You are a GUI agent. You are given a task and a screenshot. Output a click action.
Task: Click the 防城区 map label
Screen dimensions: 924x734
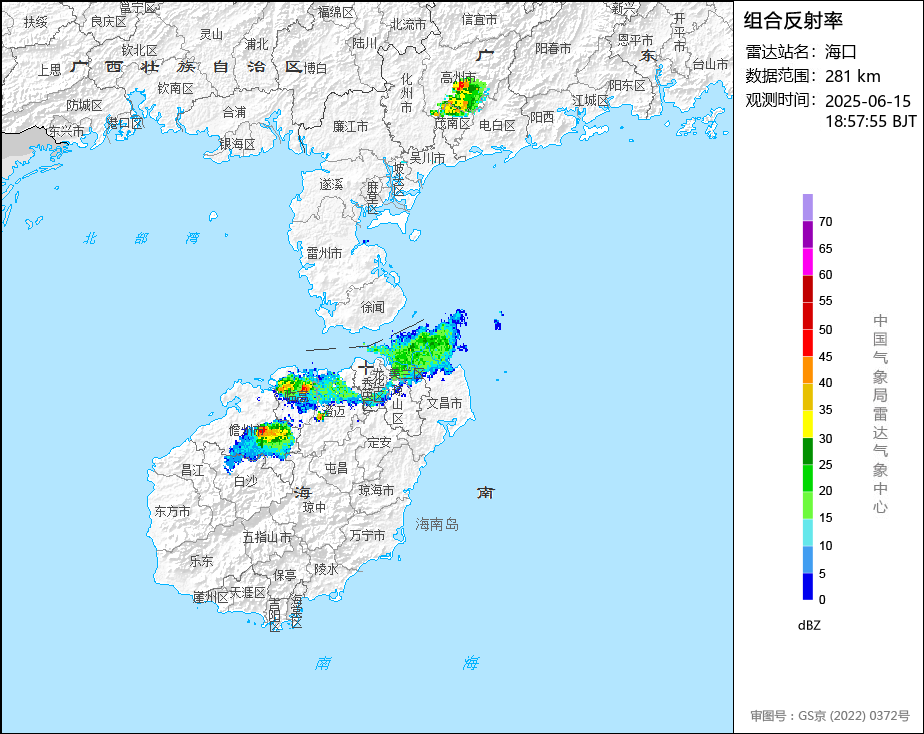pos(84,105)
